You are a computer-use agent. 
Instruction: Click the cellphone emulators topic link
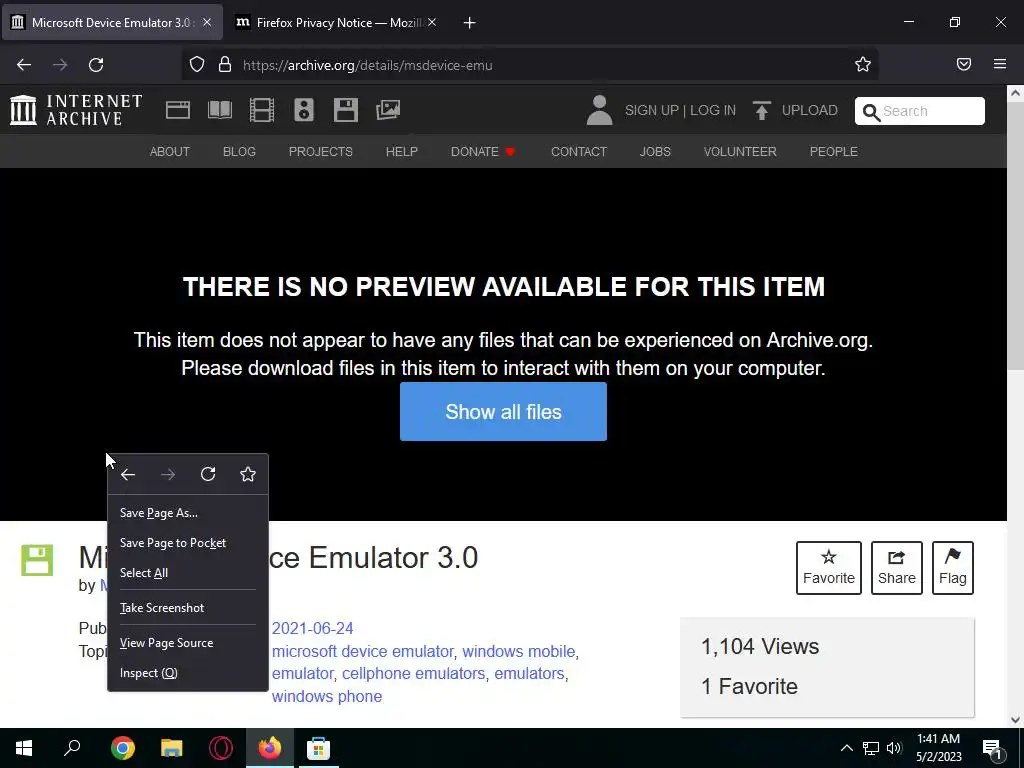(413, 673)
